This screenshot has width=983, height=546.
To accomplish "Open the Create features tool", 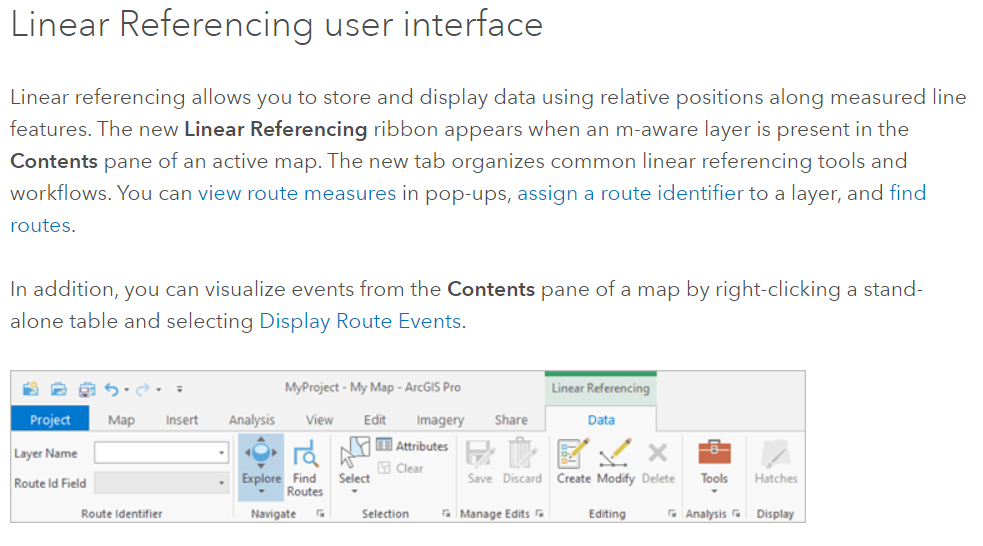I will pyautogui.click(x=574, y=462).
